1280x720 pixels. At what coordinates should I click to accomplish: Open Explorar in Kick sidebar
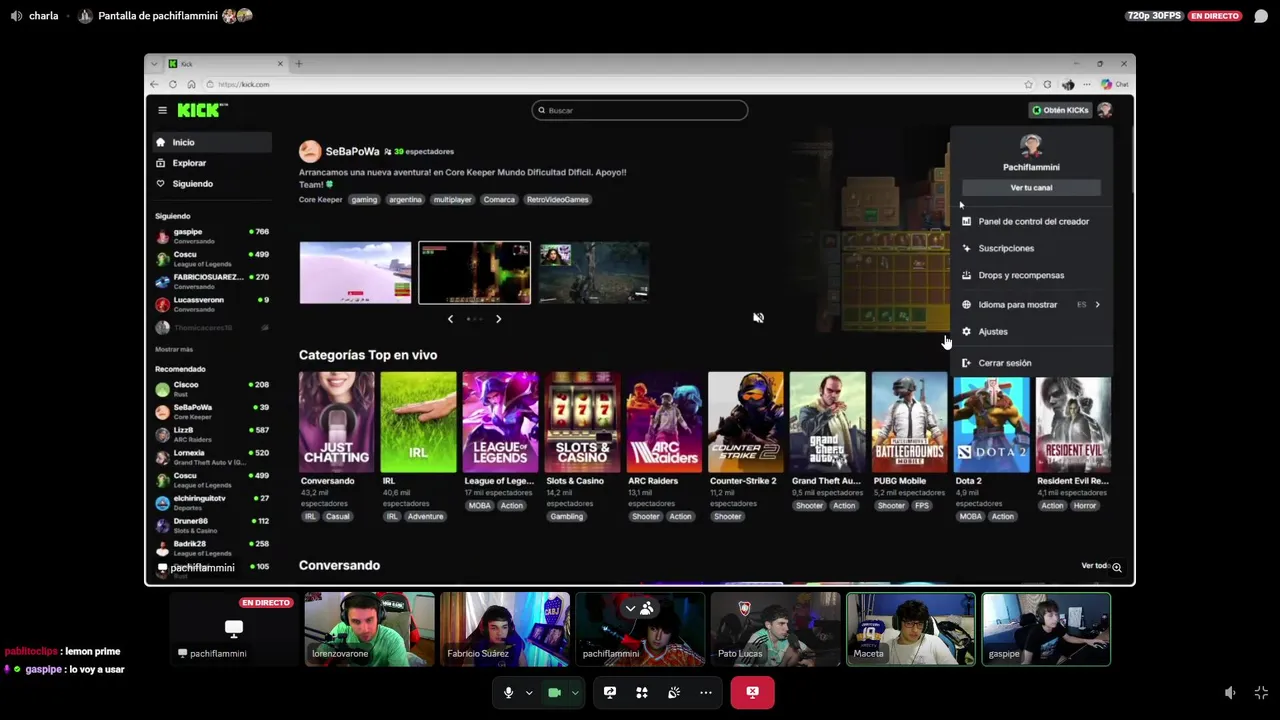[x=212, y=163]
